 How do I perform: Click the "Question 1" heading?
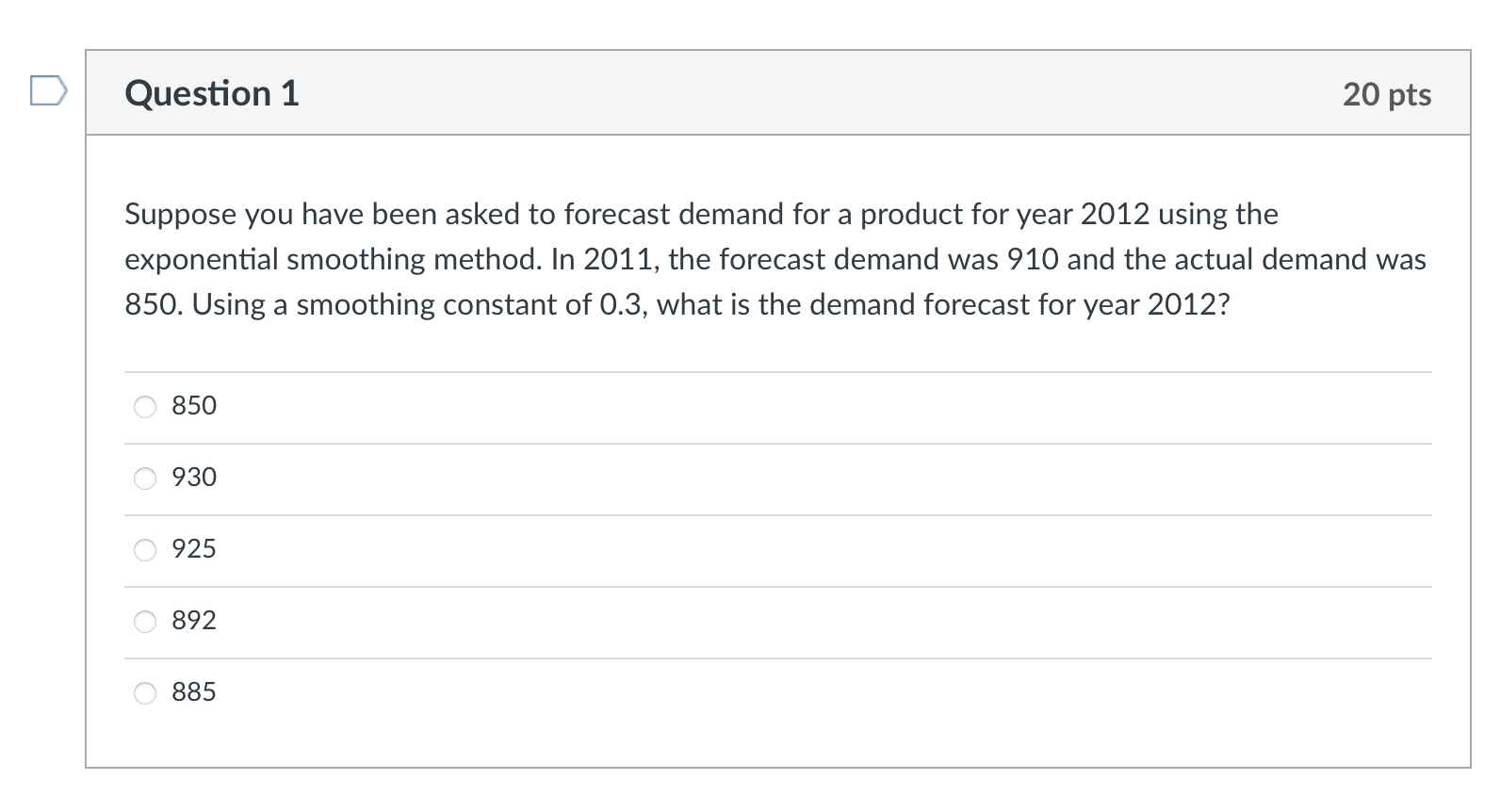[212, 93]
